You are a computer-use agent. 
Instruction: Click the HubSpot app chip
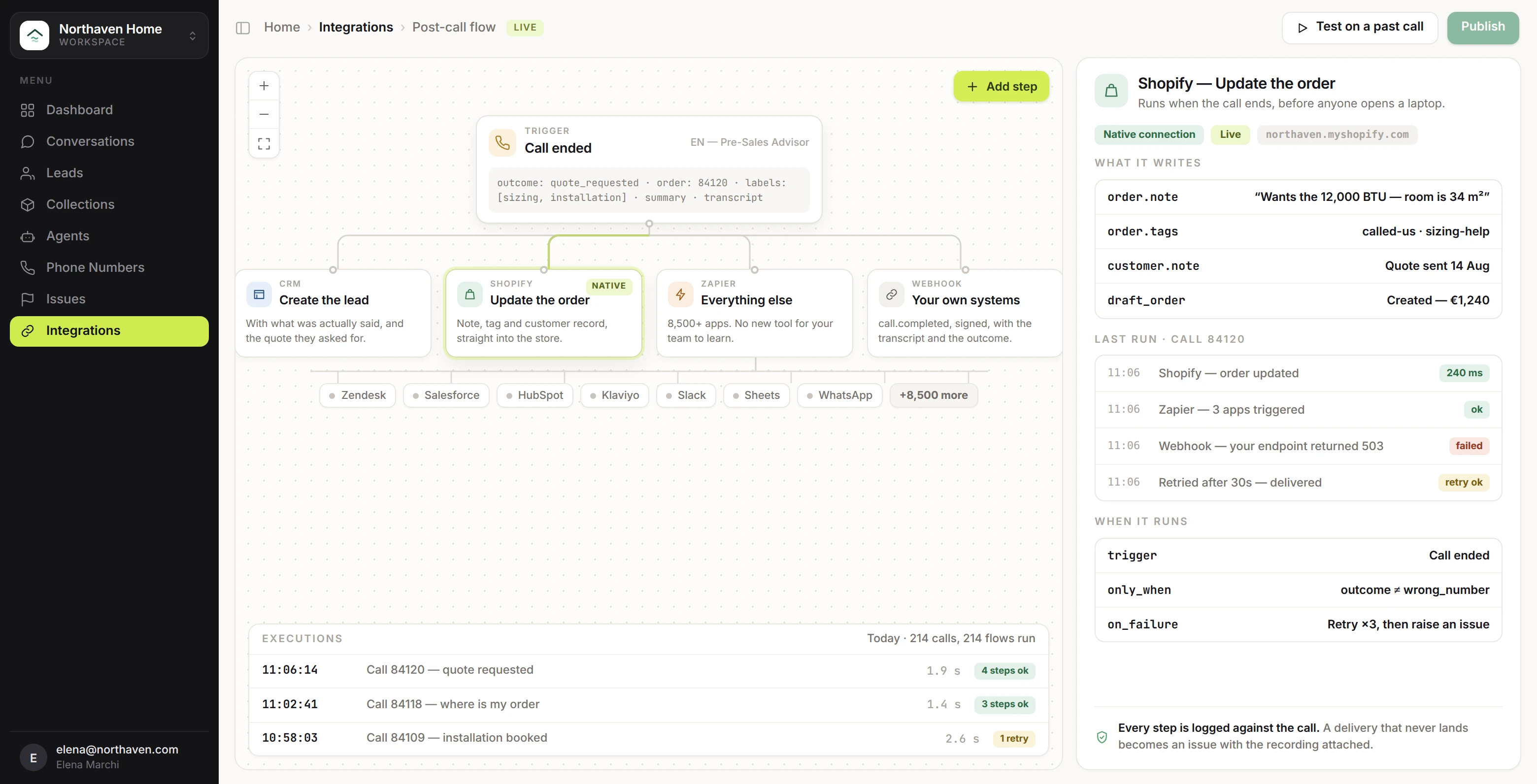coord(534,395)
